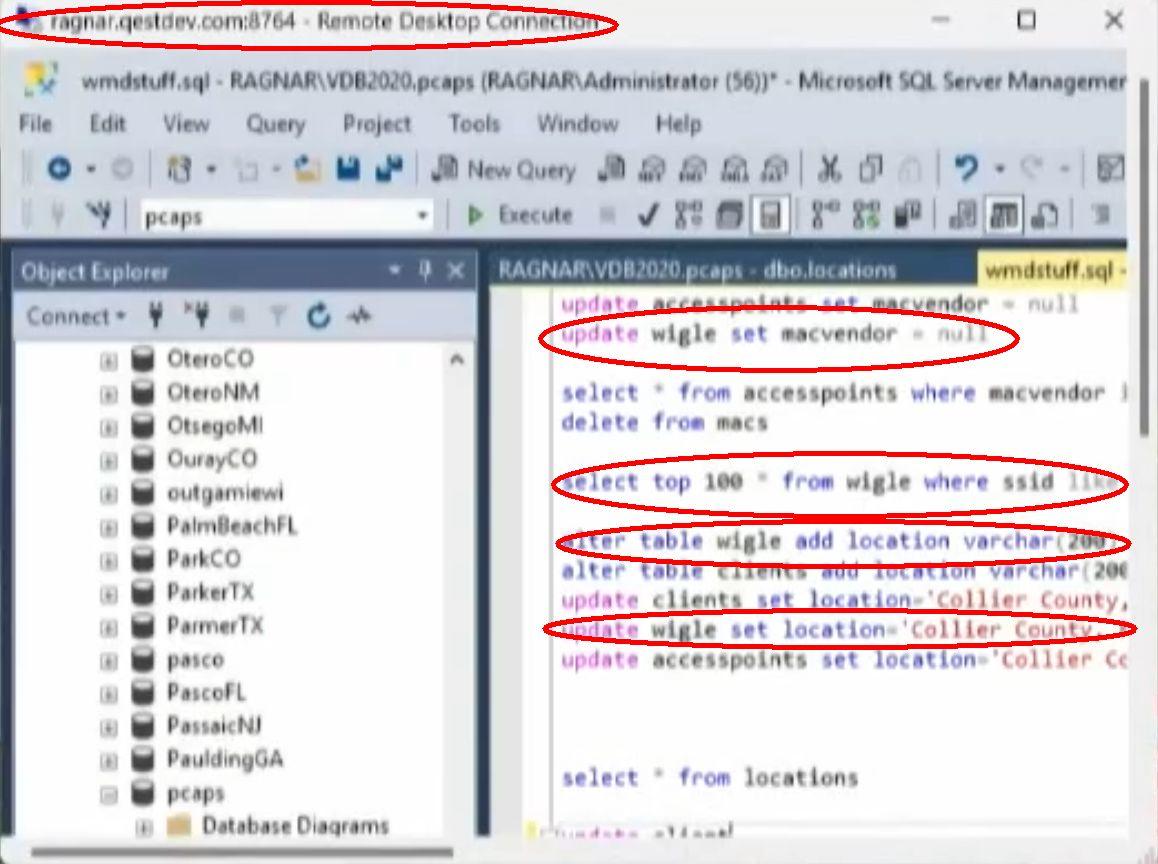This screenshot has height=864, width=1158.
Task: Click the New Query button
Action: (504, 170)
